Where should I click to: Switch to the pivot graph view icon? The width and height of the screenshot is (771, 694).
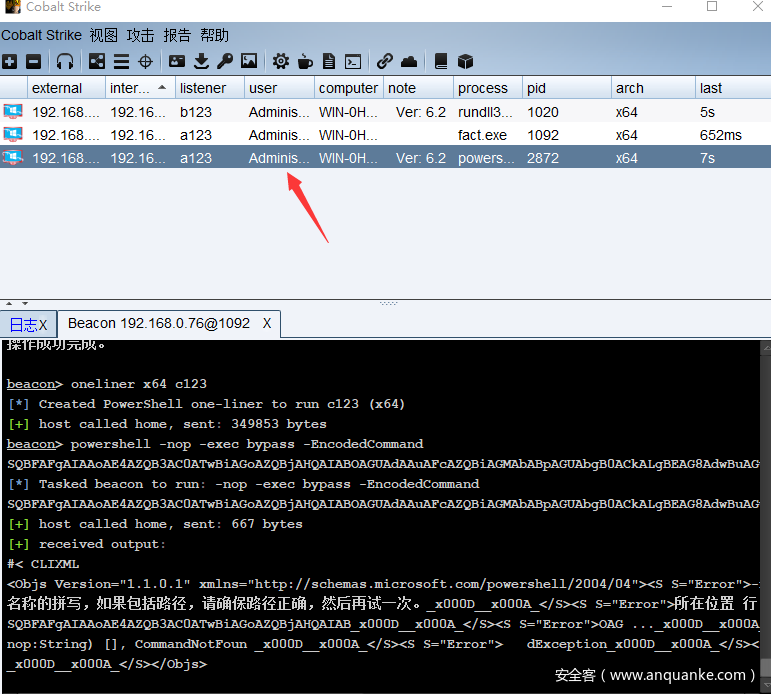coord(96,61)
